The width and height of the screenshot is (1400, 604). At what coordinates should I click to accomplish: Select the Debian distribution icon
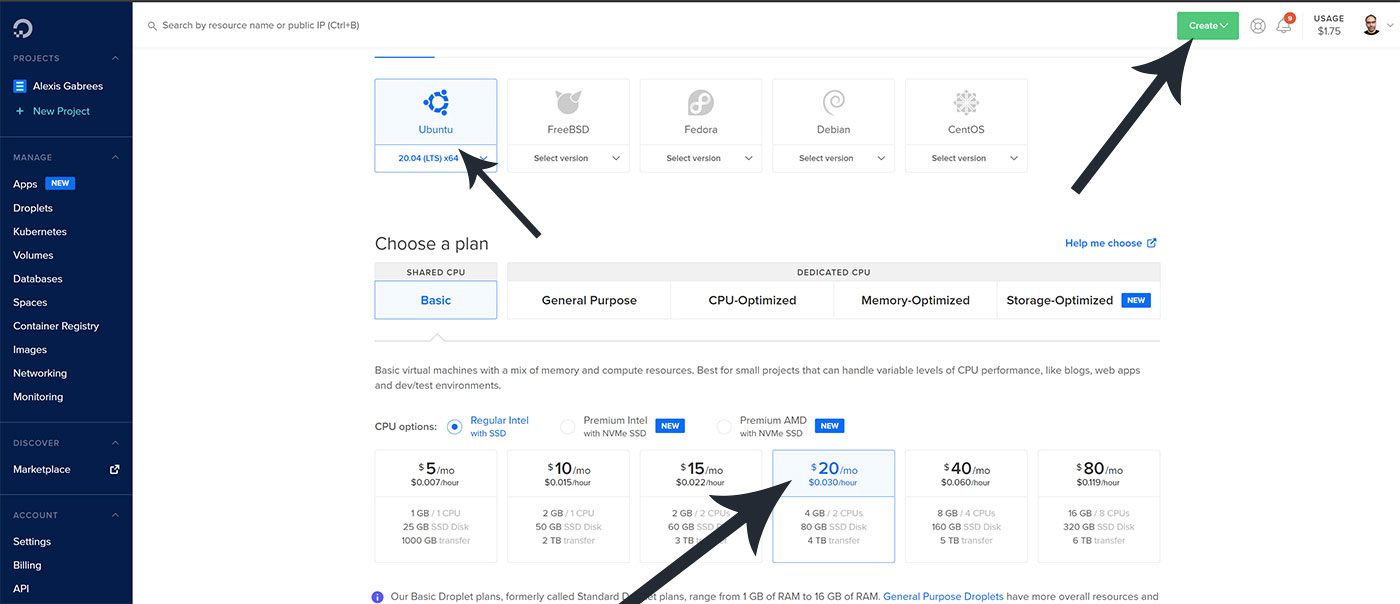833,102
